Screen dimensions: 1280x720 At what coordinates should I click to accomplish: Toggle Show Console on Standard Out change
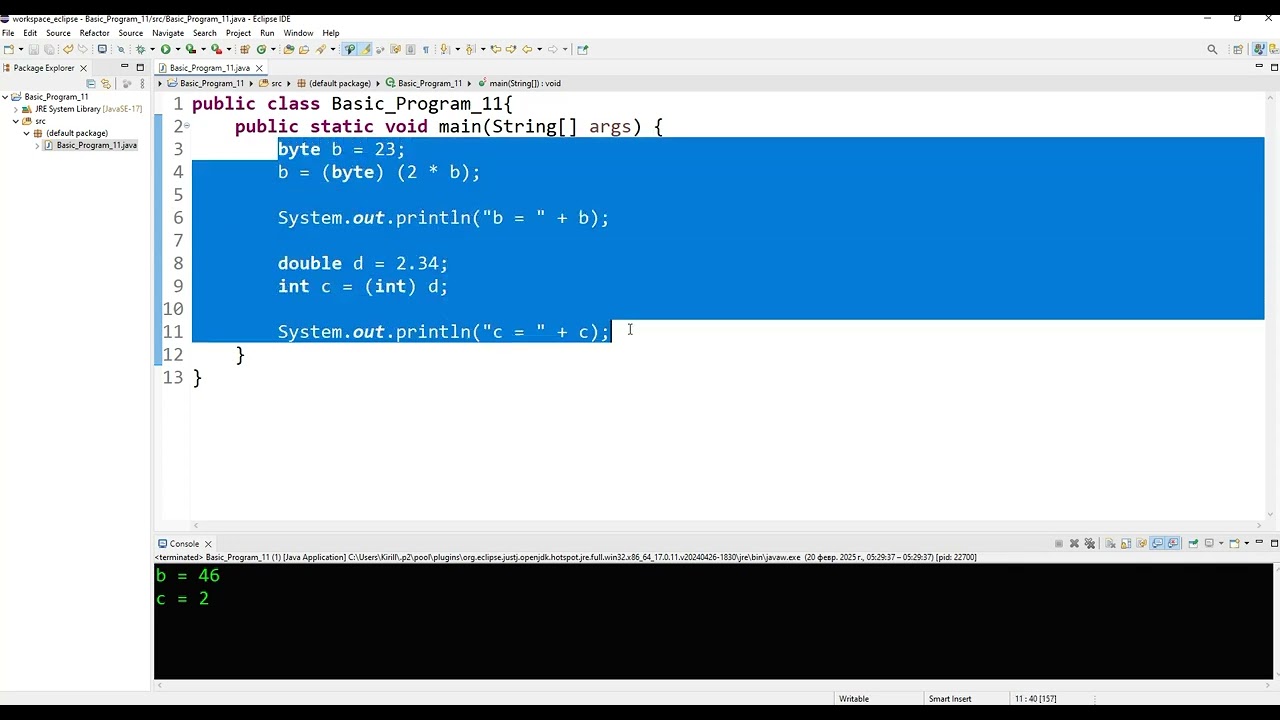coord(1157,543)
